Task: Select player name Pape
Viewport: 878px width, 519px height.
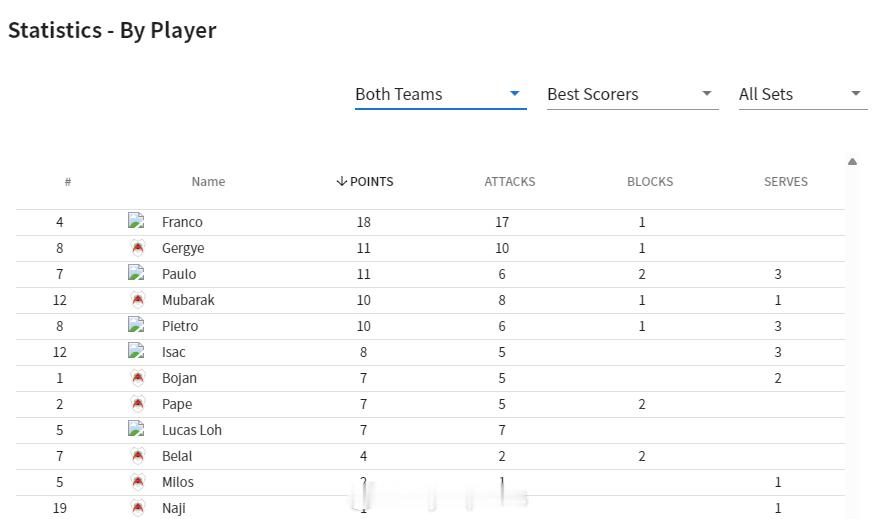Action: tap(177, 404)
